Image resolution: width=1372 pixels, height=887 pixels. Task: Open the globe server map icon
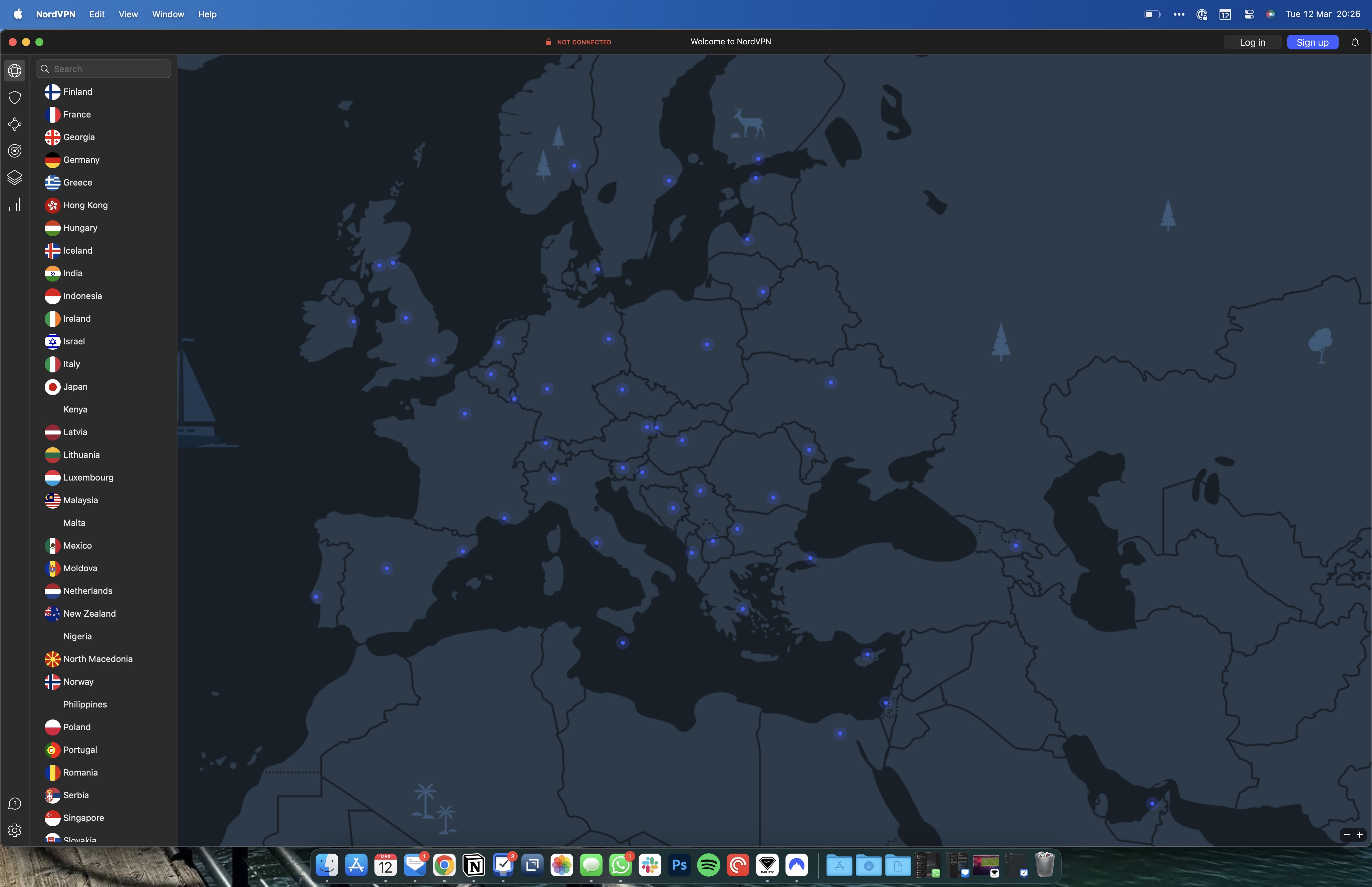(x=15, y=71)
